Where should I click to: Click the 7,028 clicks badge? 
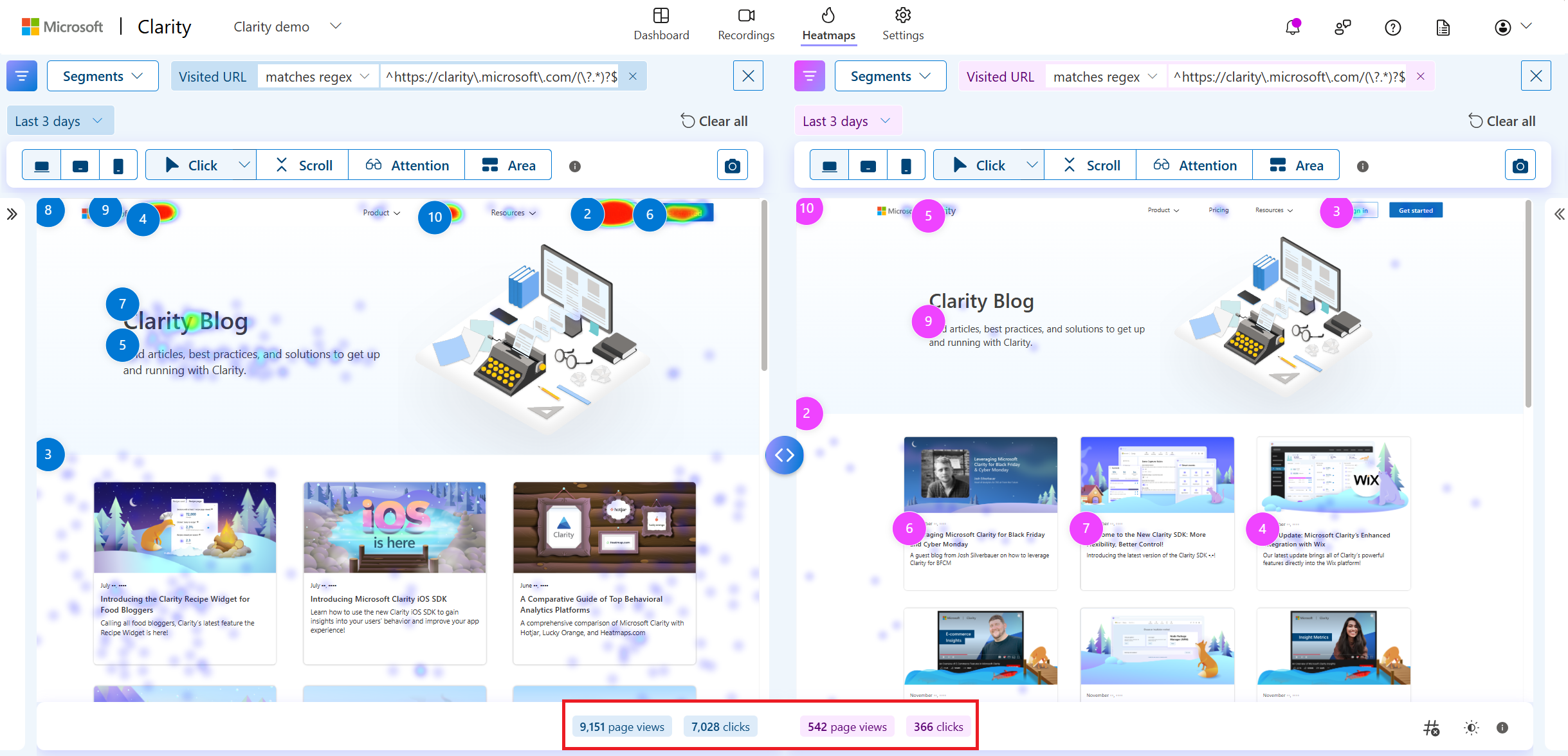(x=720, y=726)
